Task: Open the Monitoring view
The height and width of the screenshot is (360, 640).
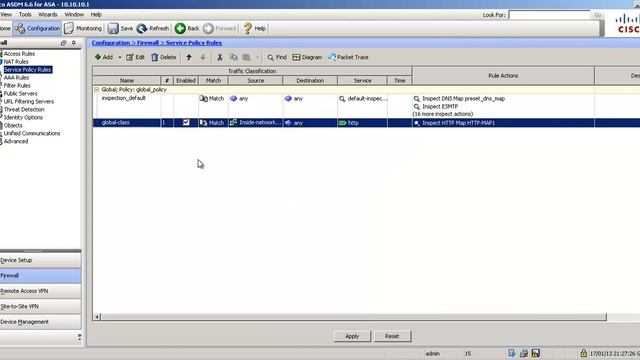Action: click(x=83, y=29)
